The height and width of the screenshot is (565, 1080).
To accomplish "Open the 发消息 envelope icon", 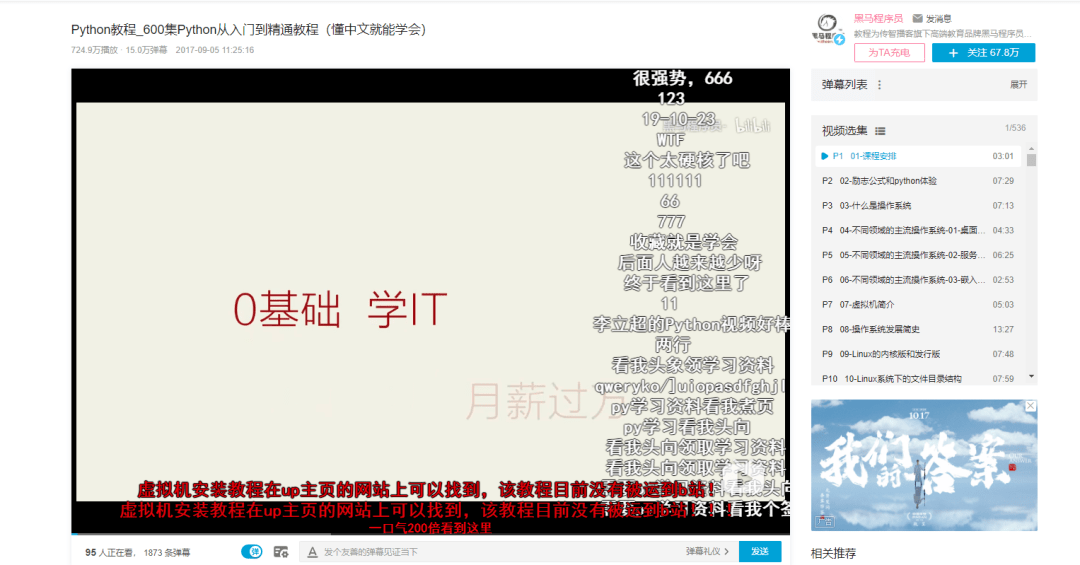I will [917, 19].
